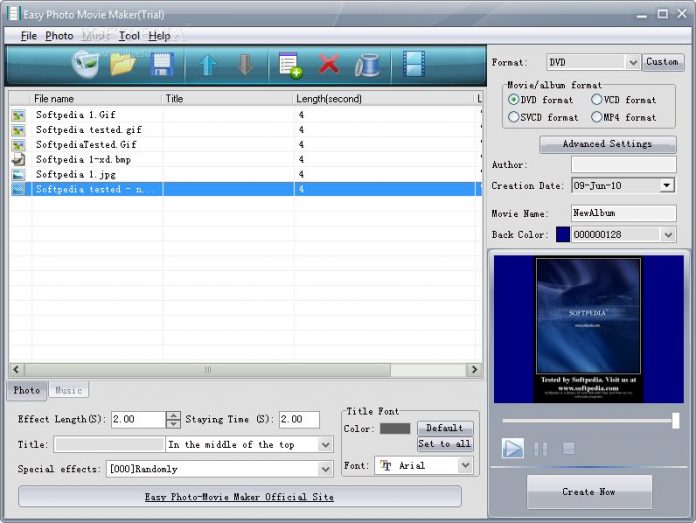The width and height of the screenshot is (696, 523).
Task: Open the File menu
Action: (x=29, y=36)
